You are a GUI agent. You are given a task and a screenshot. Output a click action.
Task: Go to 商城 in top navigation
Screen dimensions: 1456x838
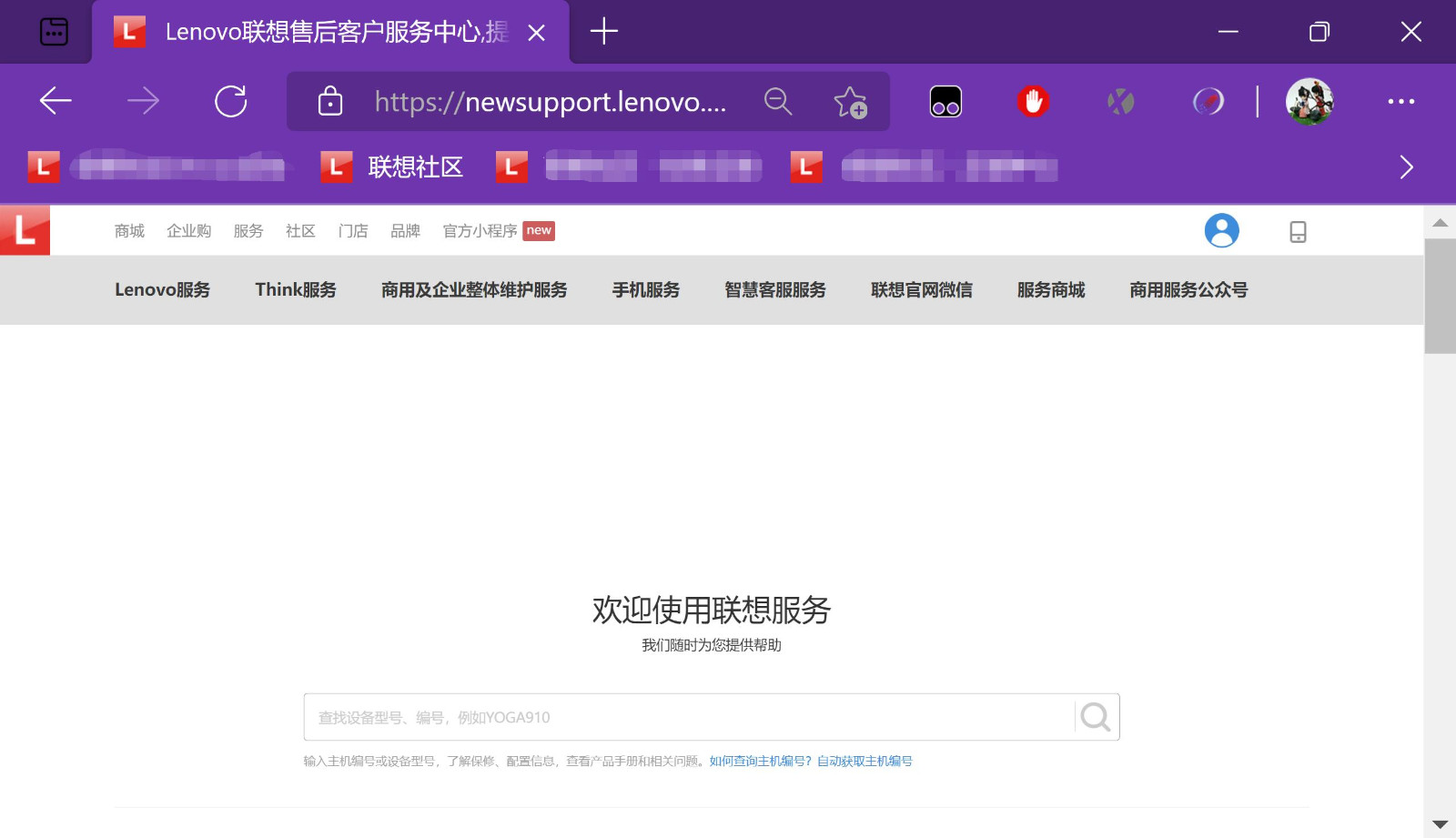[x=129, y=231]
